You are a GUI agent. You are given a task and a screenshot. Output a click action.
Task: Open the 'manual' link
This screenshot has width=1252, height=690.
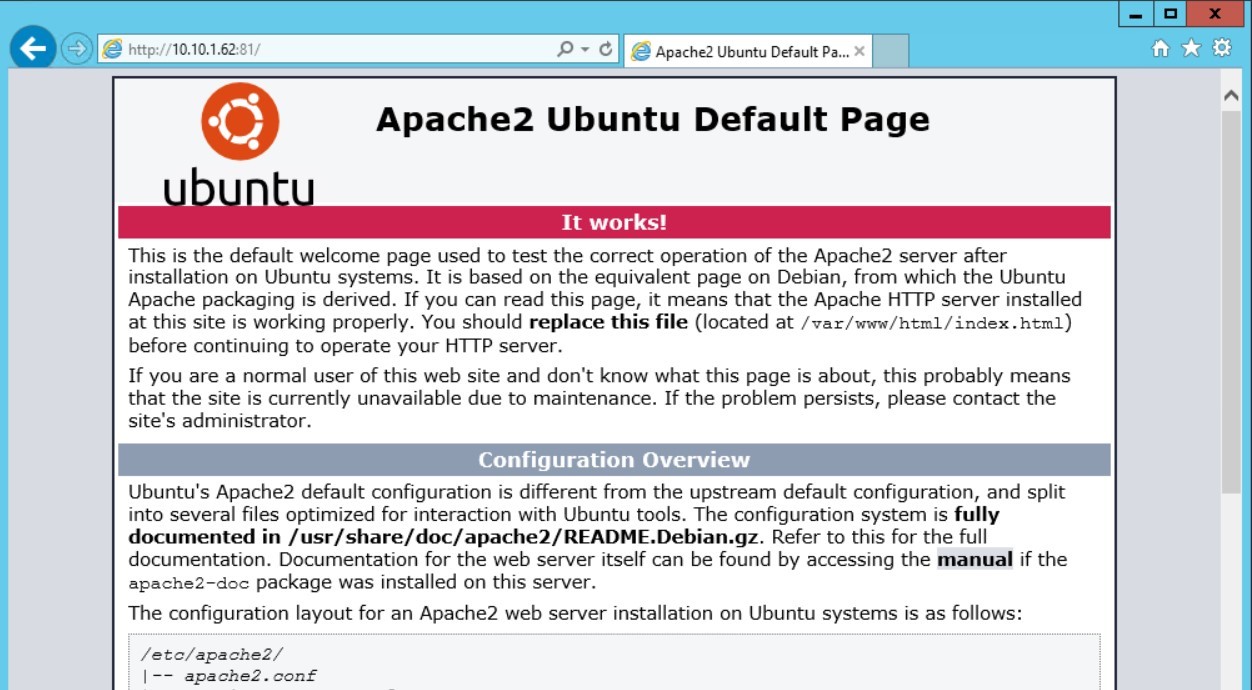tap(975, 560)
